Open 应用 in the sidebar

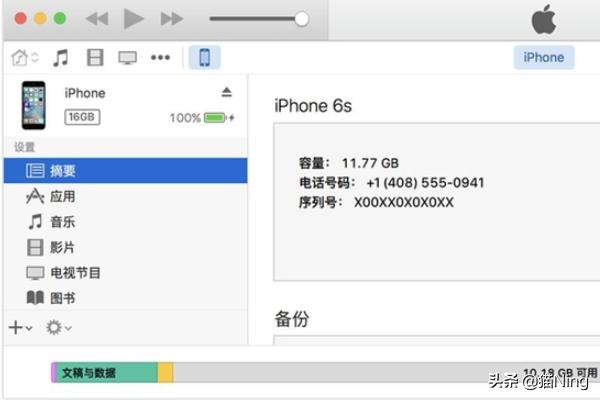tap(62, 197)
